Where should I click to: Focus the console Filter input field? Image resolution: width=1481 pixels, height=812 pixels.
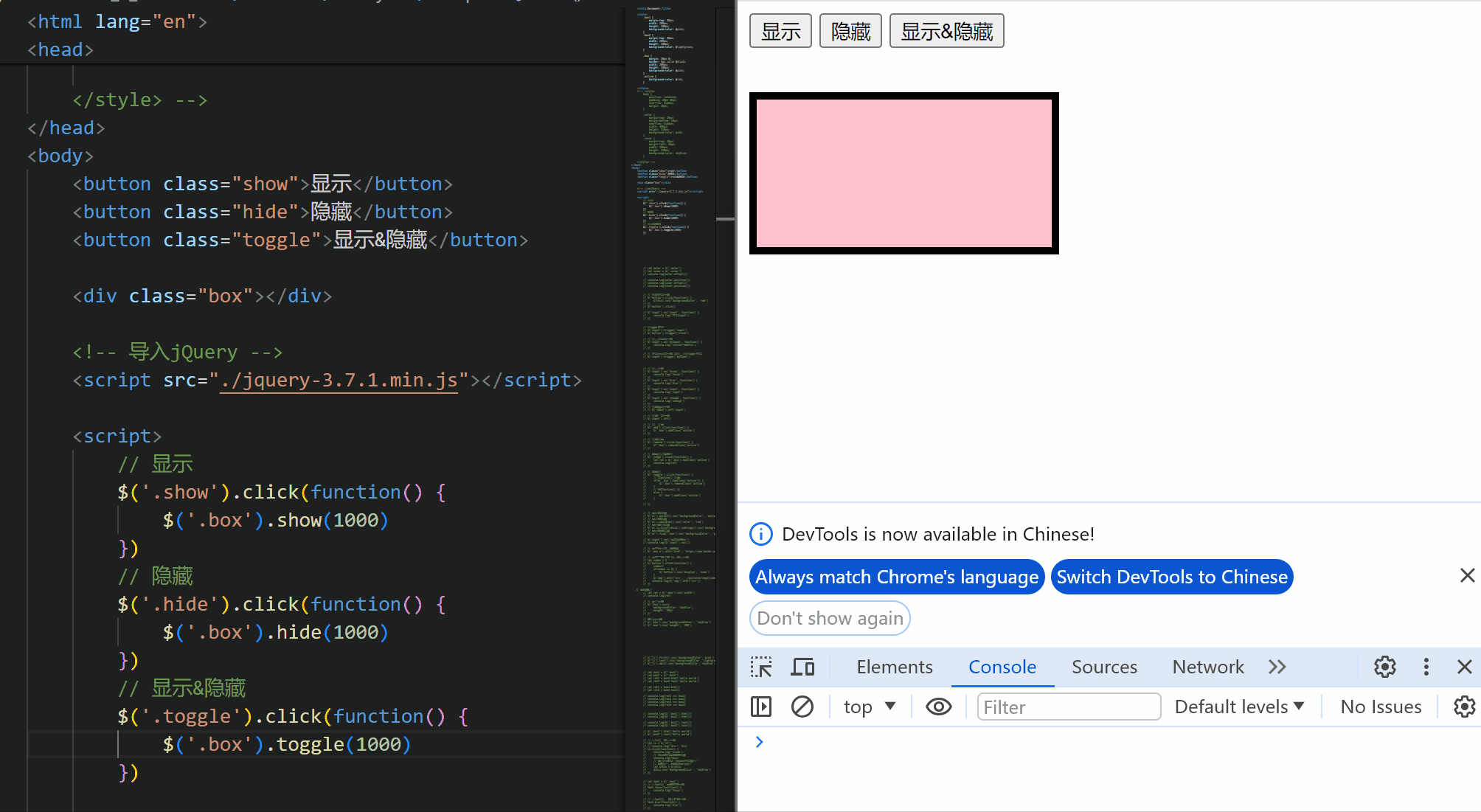[x=1068, y=707]
